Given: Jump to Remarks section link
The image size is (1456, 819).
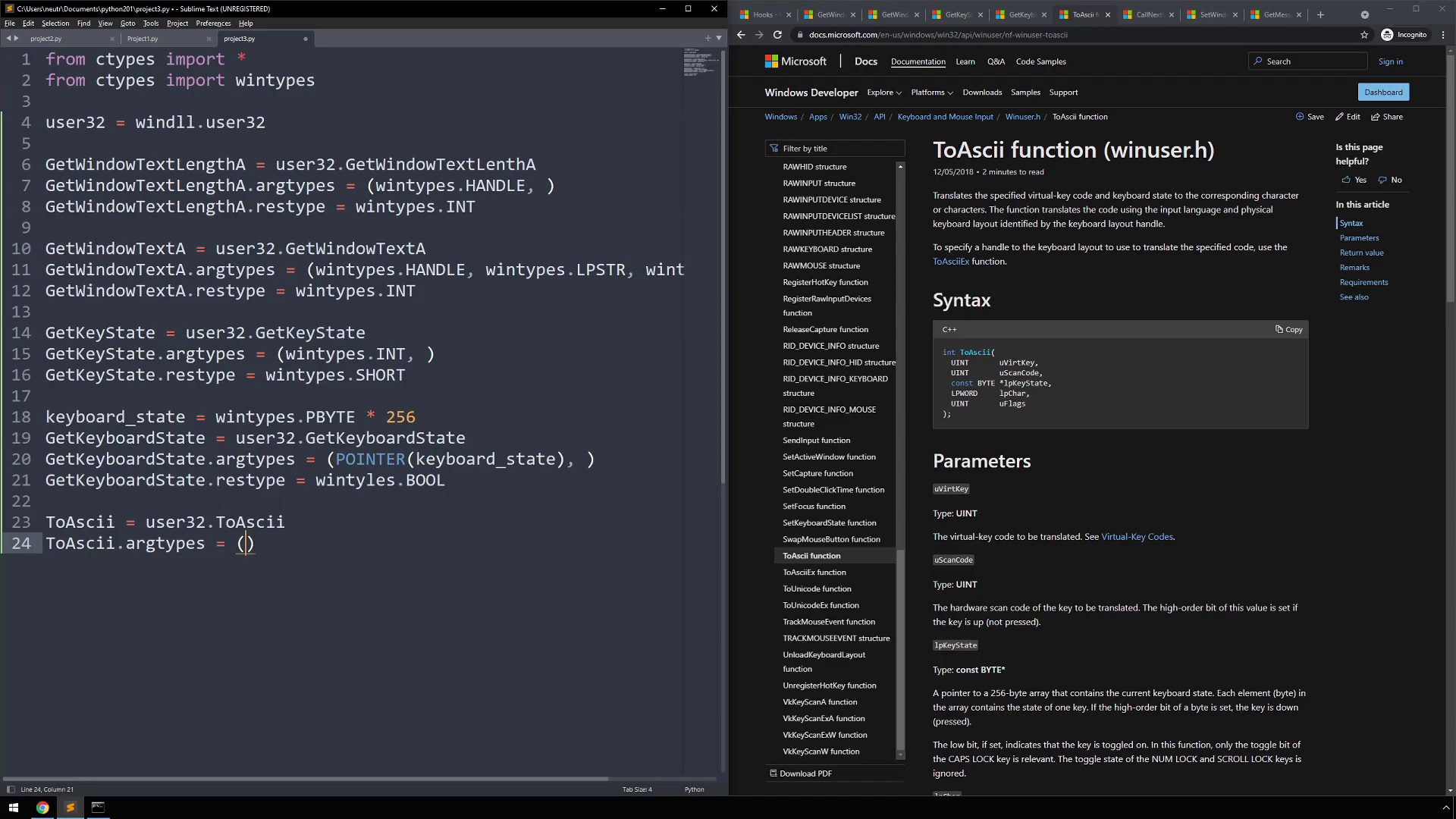Looking at the screenshot, I should (x=1354, y=268).
